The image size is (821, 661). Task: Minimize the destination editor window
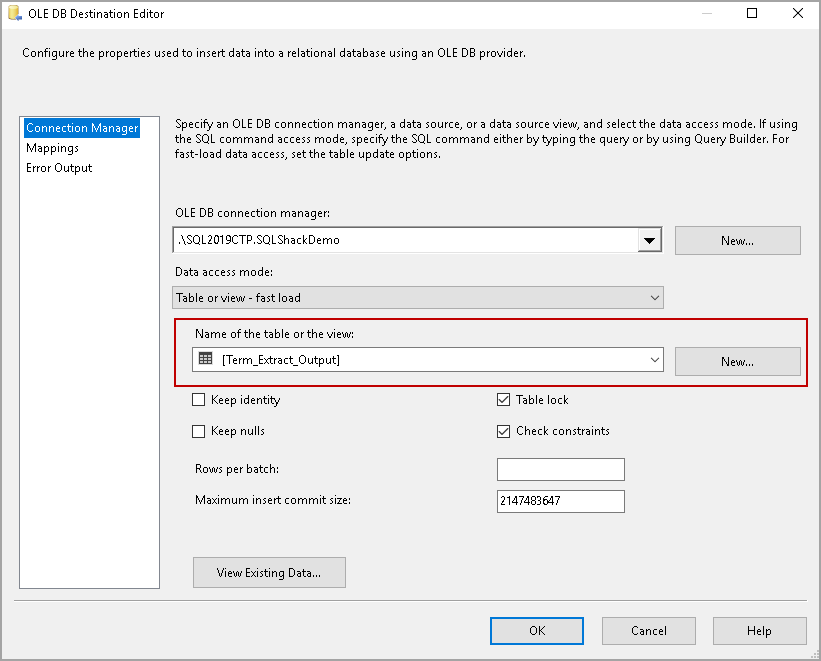tap(706, 14)
